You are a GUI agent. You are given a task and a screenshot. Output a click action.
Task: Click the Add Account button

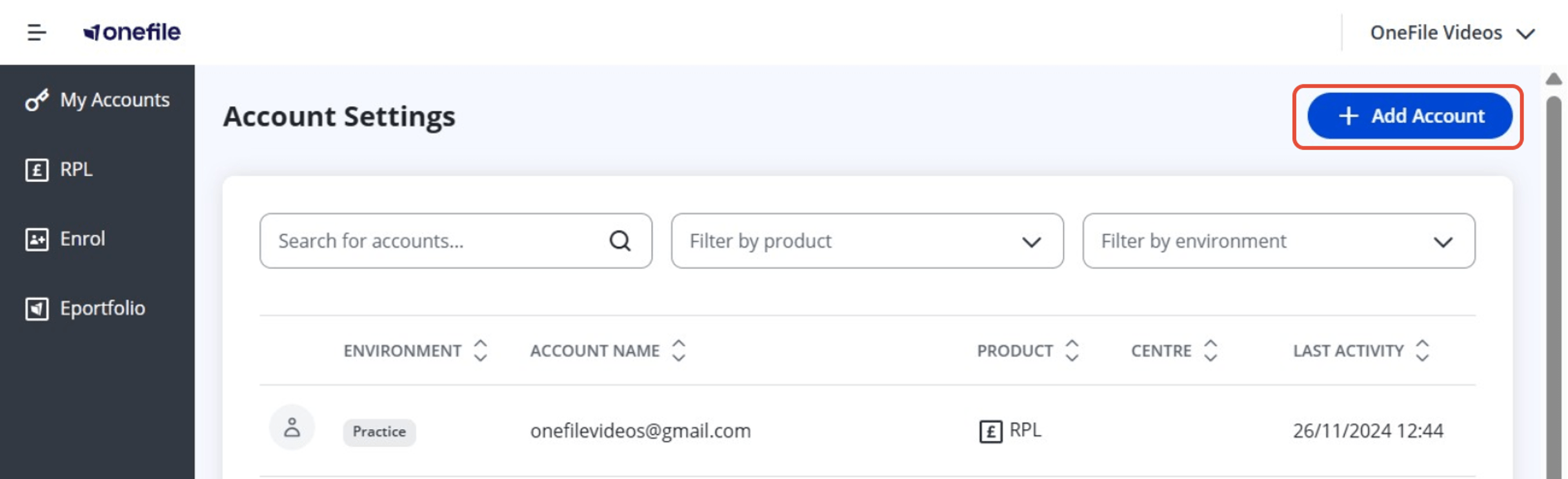pyautogui.click(x=1409, y=116)
